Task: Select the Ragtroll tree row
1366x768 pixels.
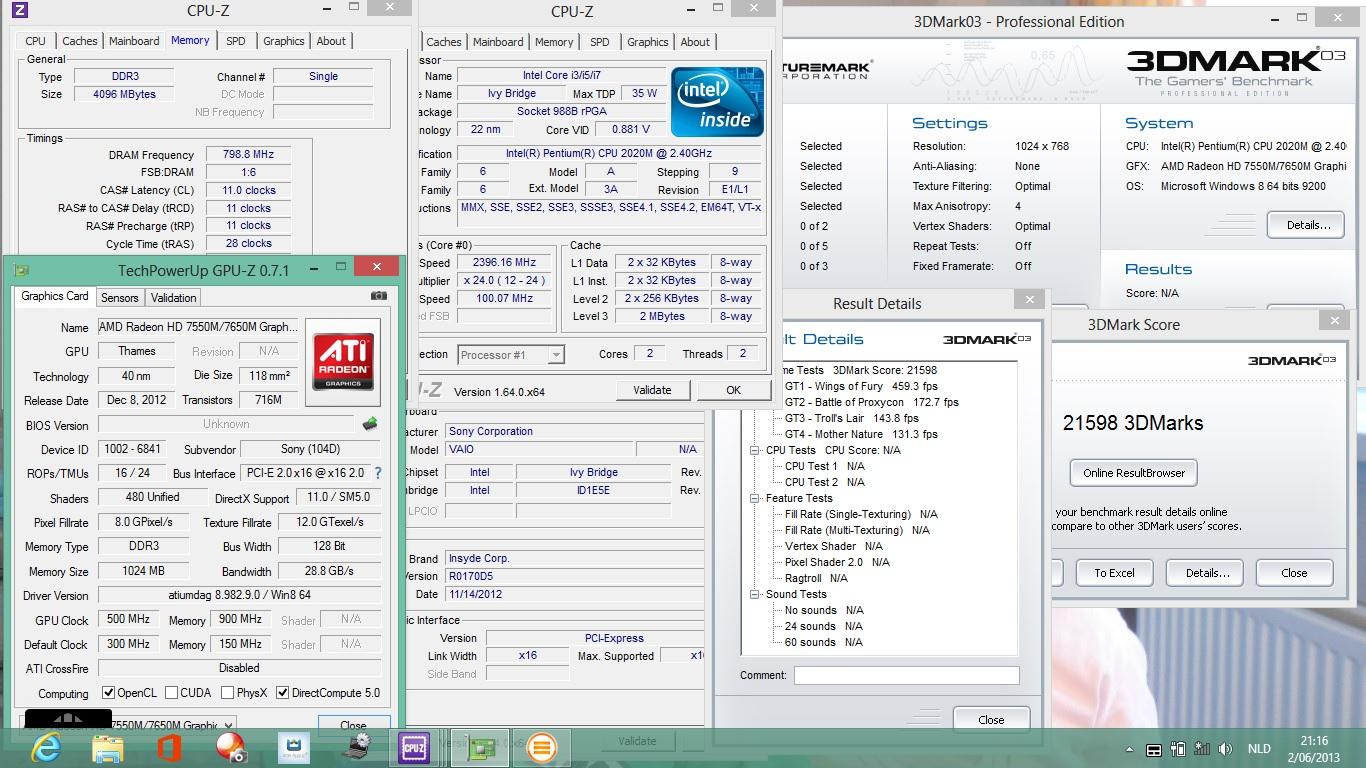Action: [x=816, y=578]
